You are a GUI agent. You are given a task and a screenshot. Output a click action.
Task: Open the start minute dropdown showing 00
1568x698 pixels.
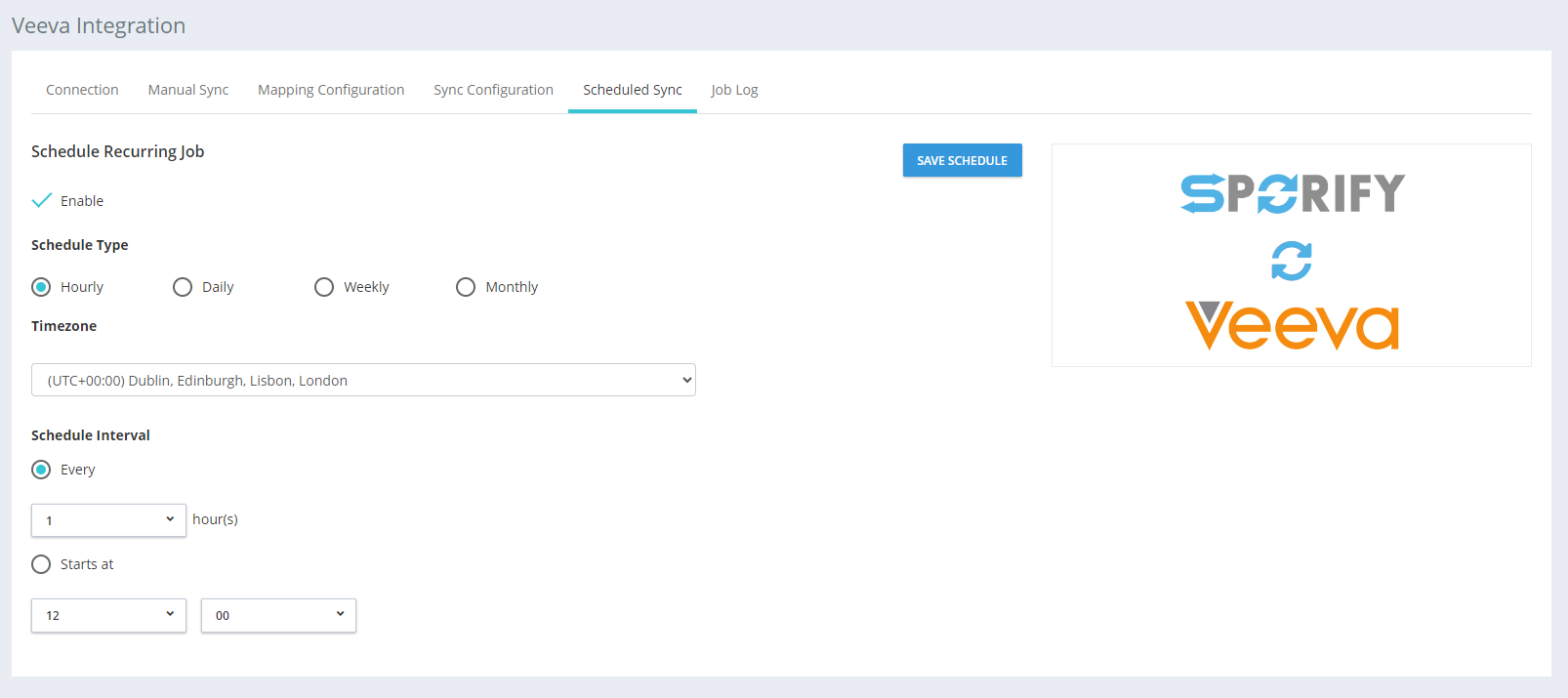tap(278, 615)
